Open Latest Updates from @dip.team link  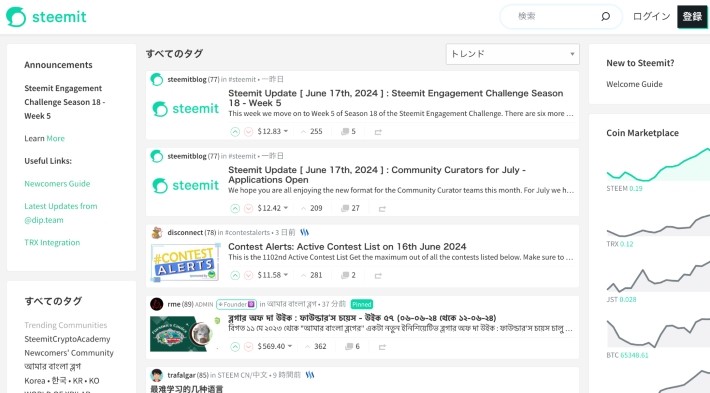pyautogui.click(x=61, y=213)
